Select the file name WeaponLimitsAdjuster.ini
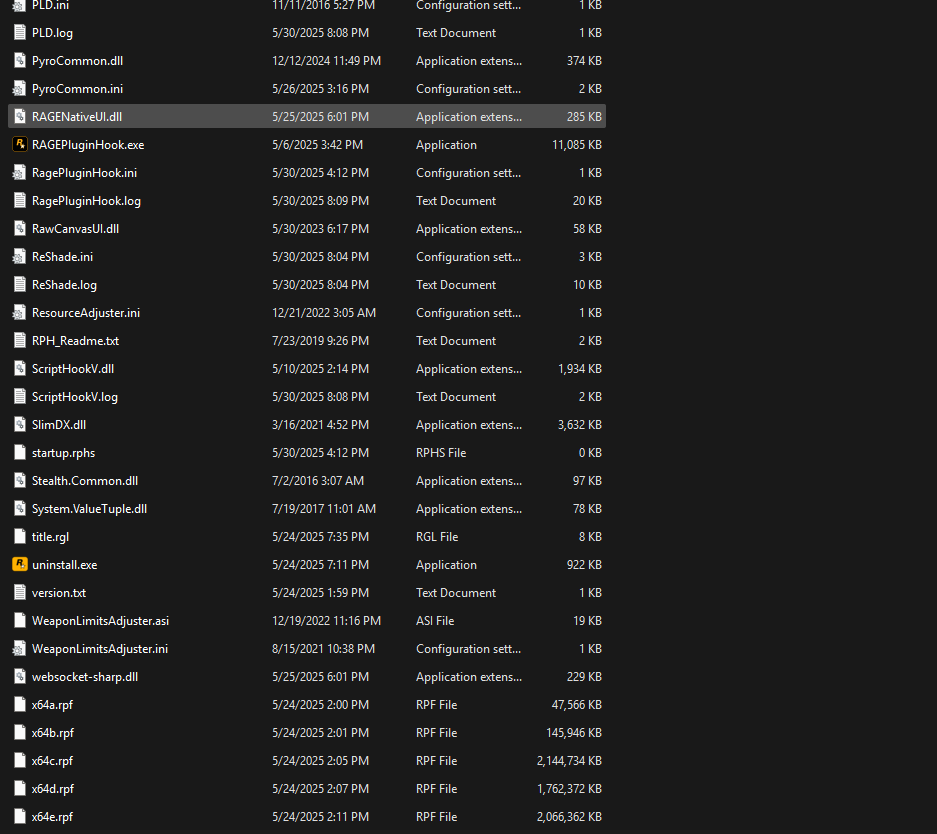937x834 pixels. [100, 649]
